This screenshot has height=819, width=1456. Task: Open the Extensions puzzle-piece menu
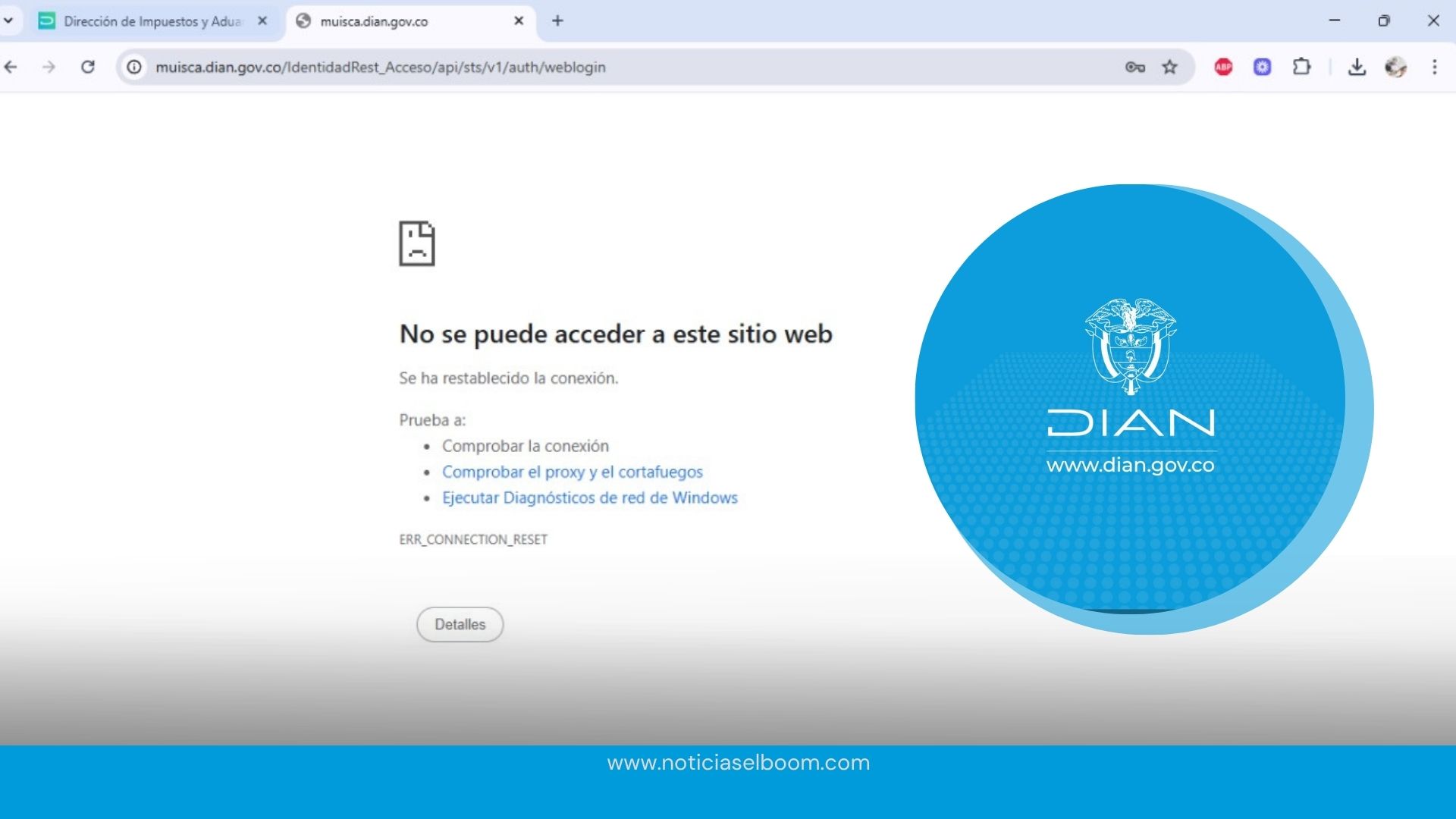[x=1301, y=67]
